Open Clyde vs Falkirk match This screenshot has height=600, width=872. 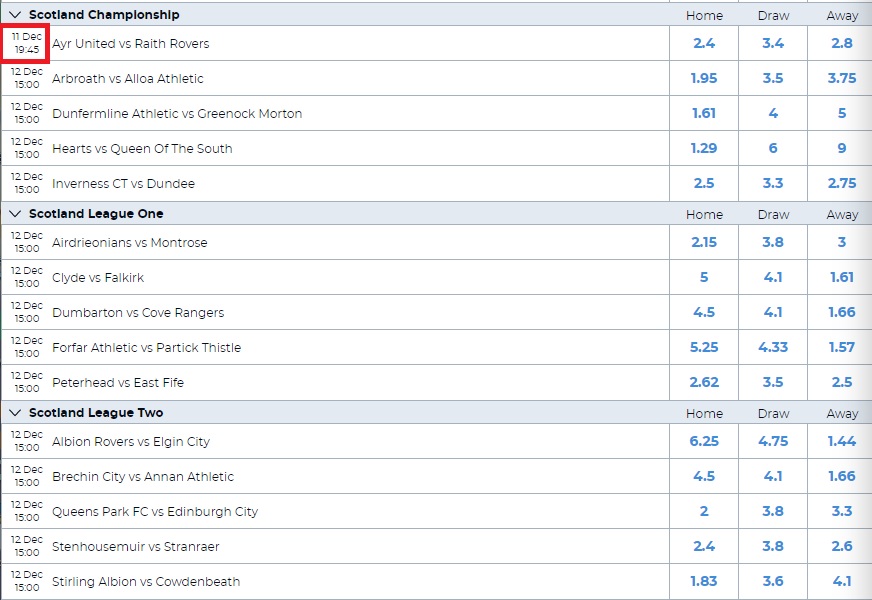(x=98, y=277)
